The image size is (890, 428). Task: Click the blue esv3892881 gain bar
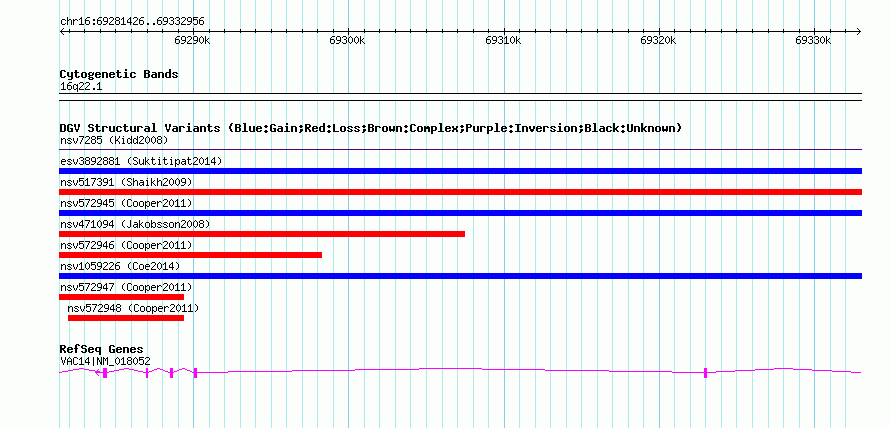pyautogui.click(x=460, y=171)
